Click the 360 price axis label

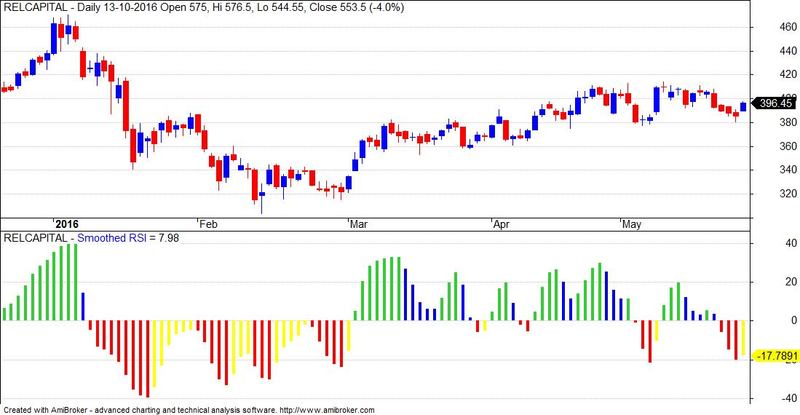[786, 147]
